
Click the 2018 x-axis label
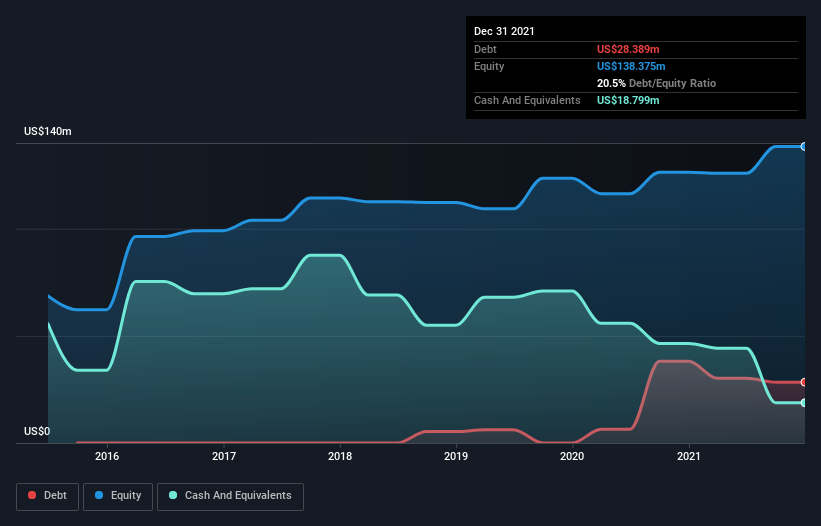click(x=340, y=456)
